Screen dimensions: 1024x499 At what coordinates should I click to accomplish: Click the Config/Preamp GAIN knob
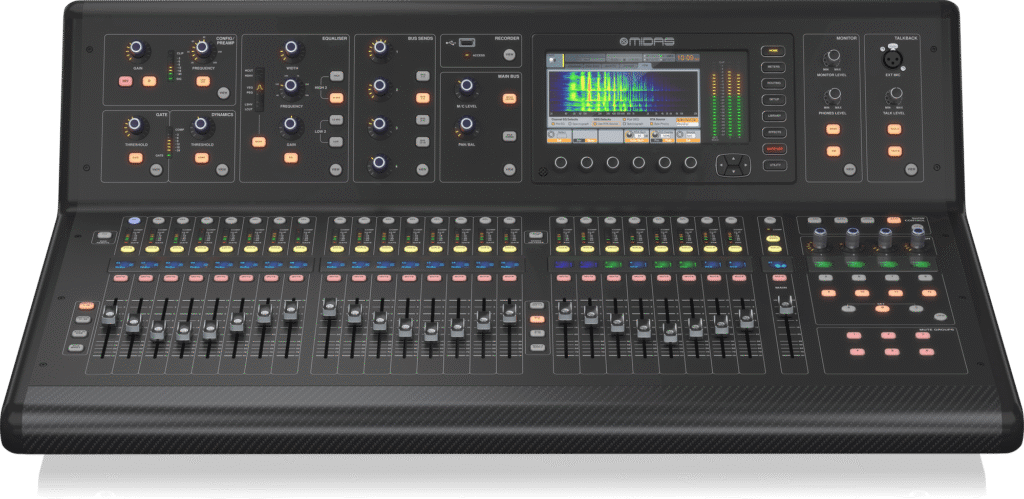click(137, 48)
